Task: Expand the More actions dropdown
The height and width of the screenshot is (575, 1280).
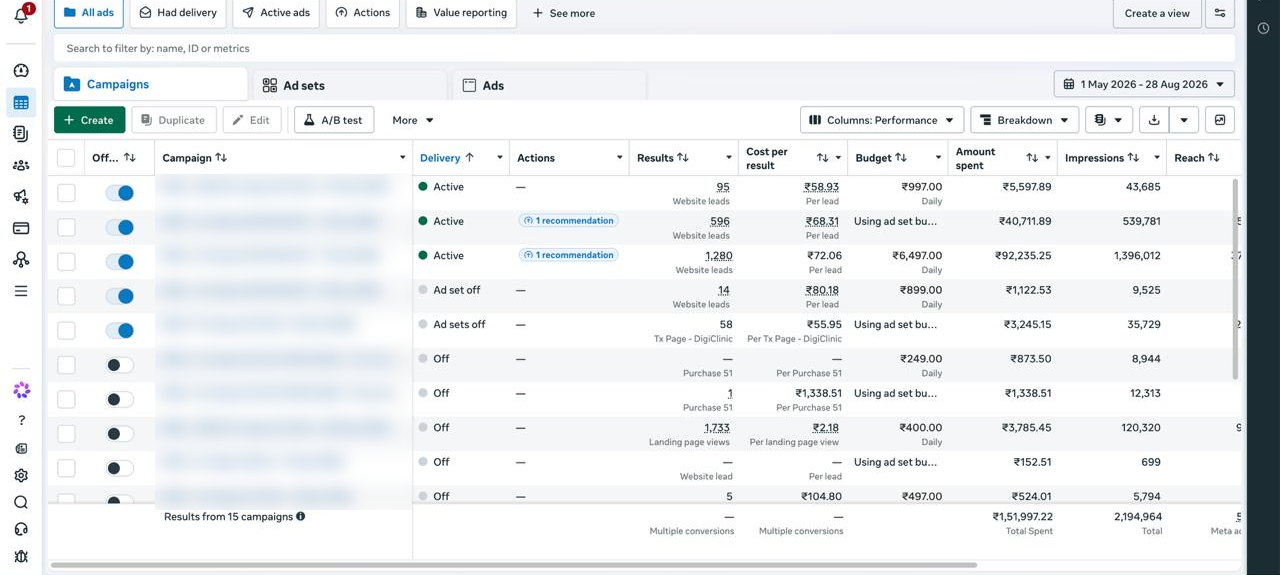Action: [413, 120]
